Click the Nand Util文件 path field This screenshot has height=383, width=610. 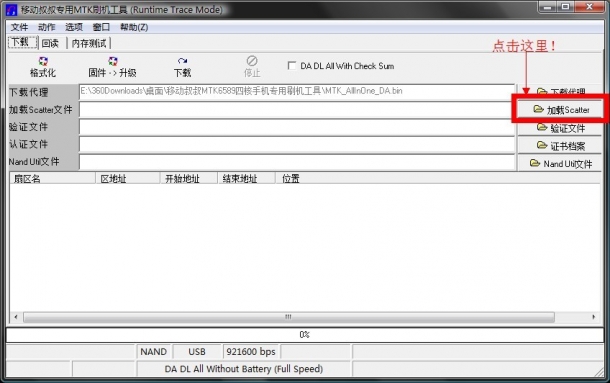(297, 162)
